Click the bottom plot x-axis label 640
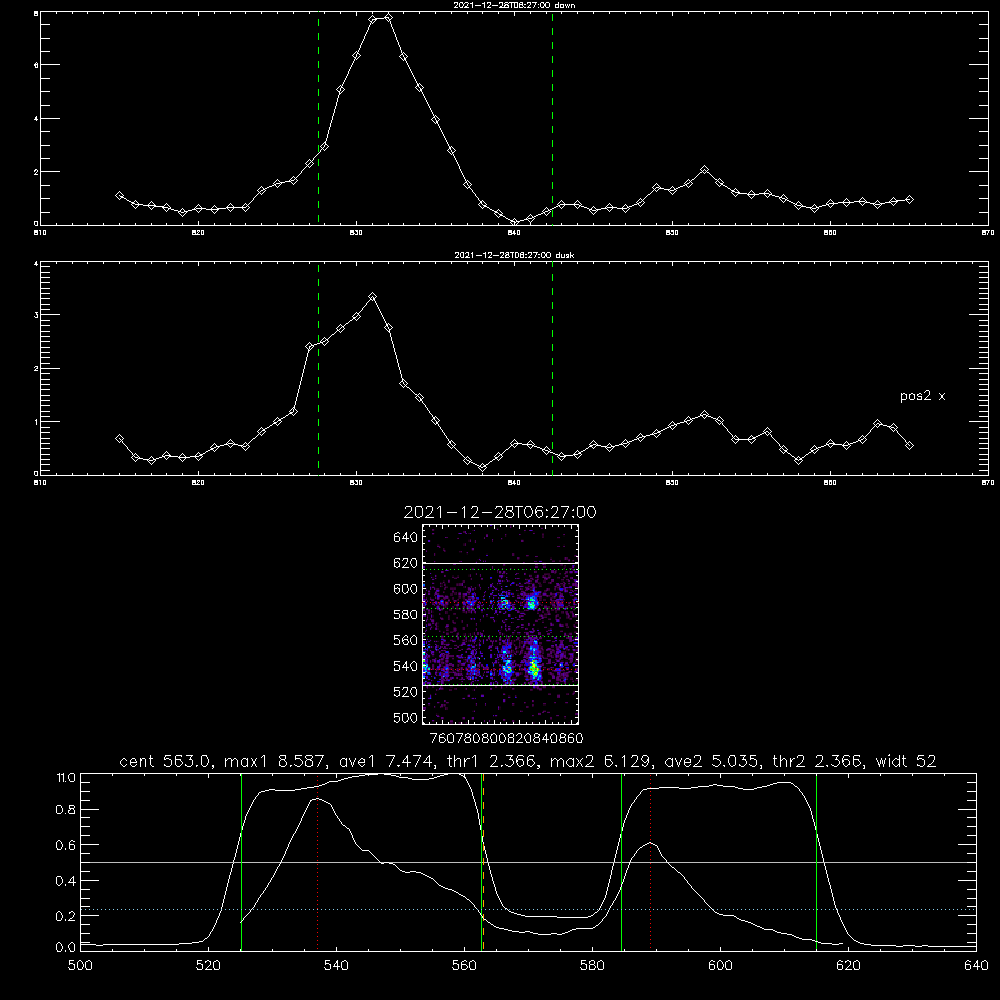The height and width of the screenshot is (1000, 1000). pyautogui.click(x=976, y=966)
